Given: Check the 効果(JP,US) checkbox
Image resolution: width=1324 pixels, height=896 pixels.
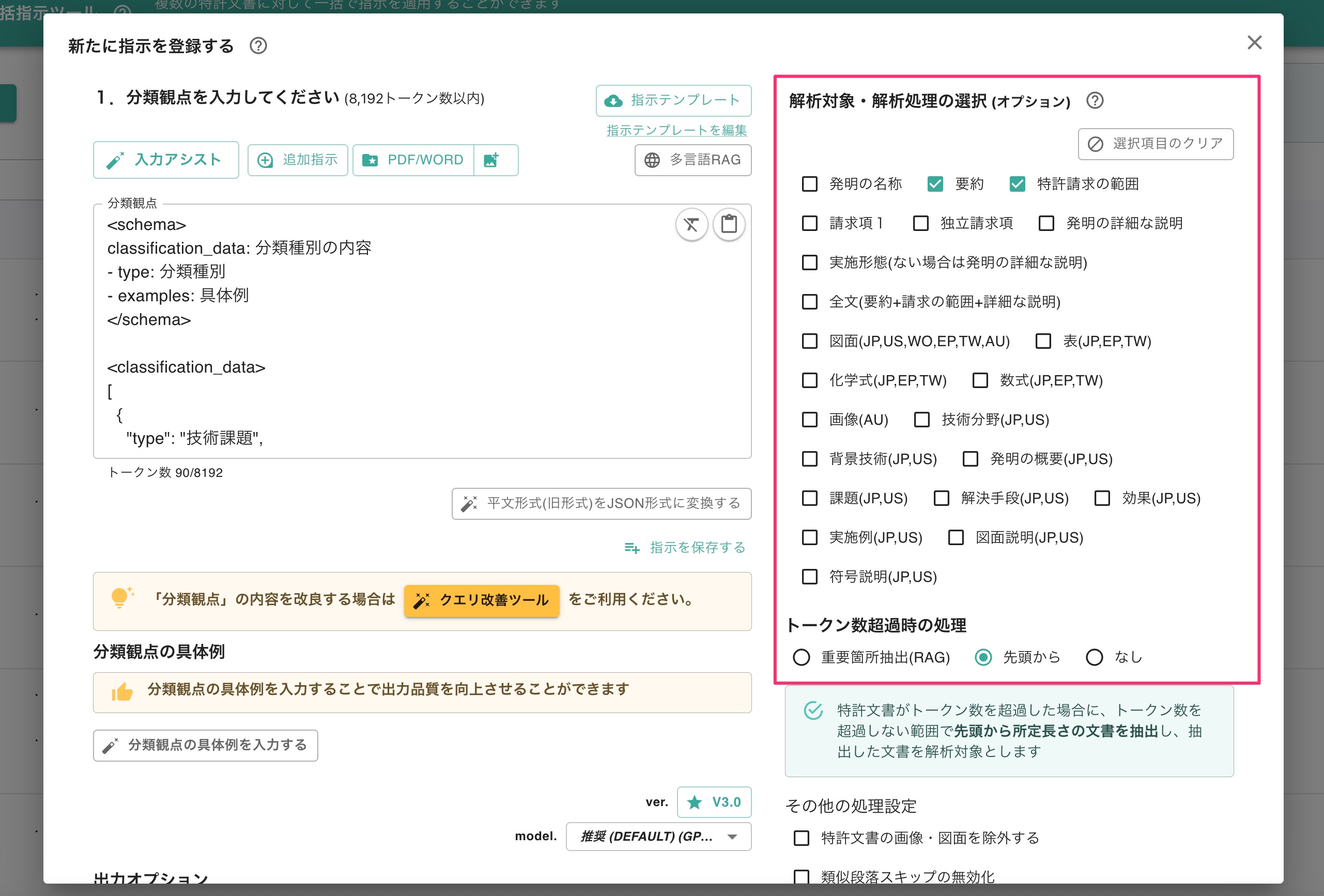Looking at the screenshot, I should [1102, 499].
